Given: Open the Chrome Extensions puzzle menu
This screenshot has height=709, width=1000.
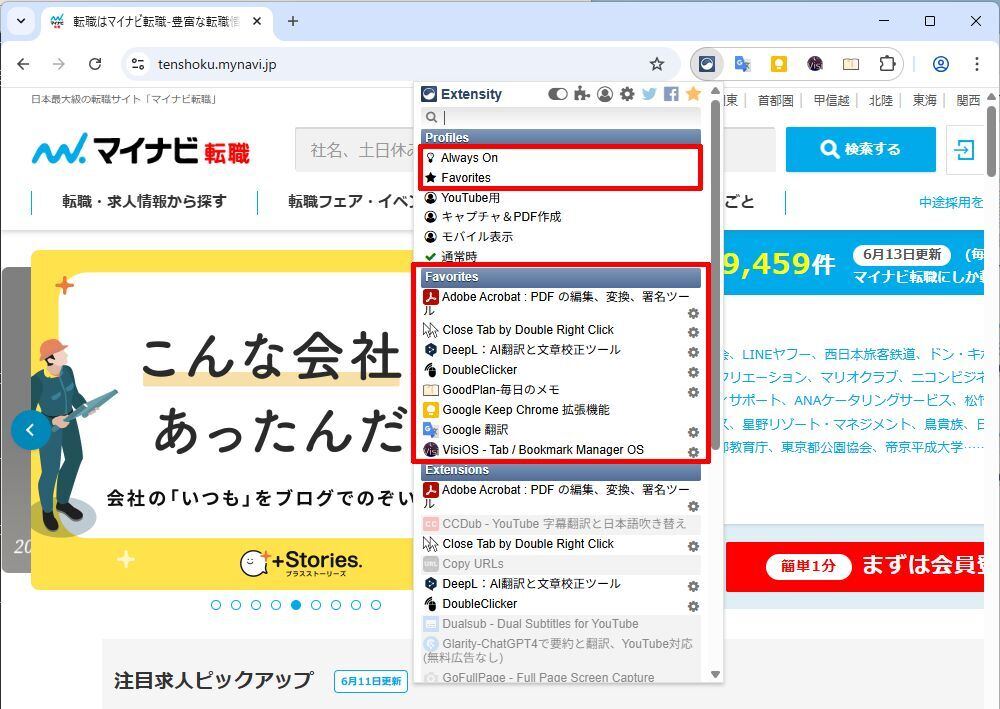Looking at the screenshot, I should click(887, 64).
